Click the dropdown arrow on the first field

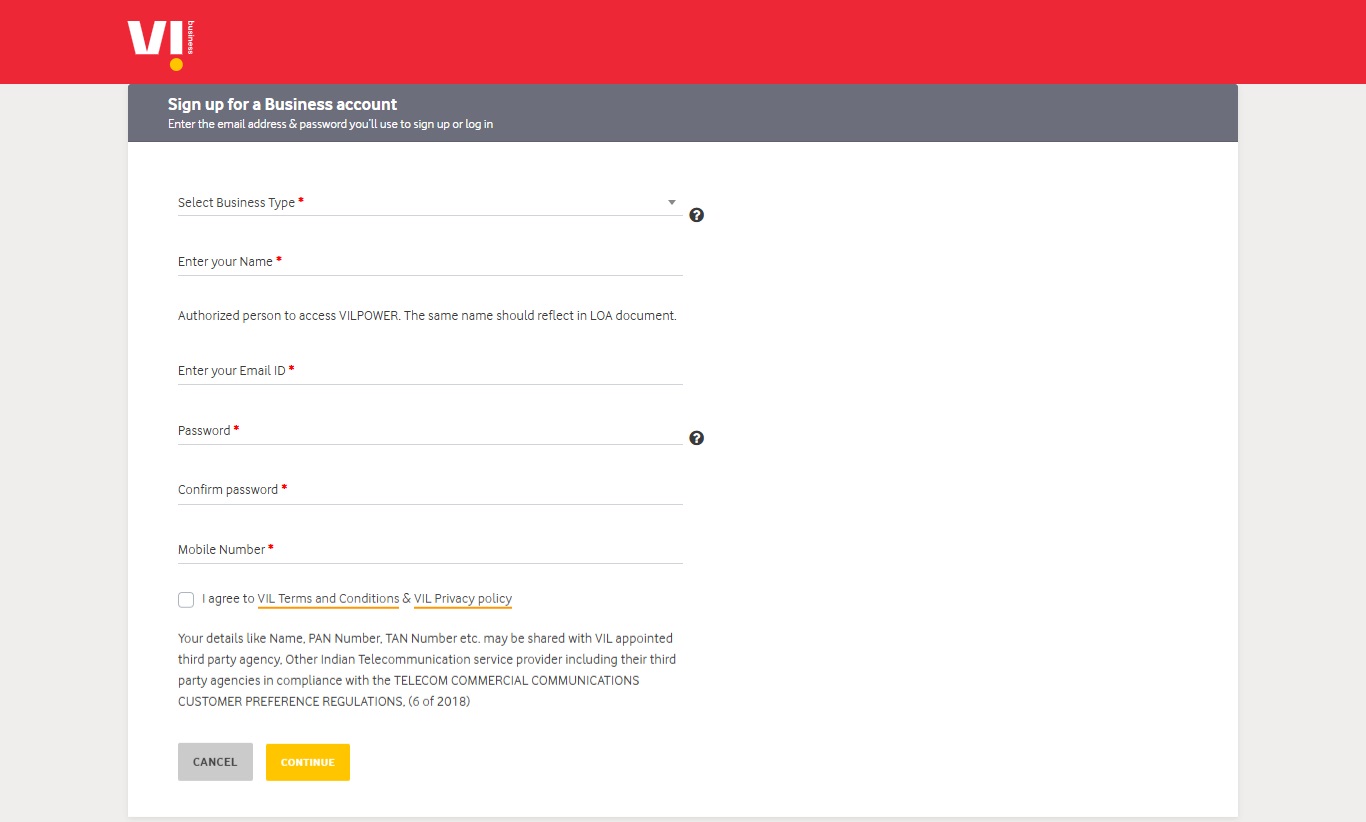pos(671,202)
